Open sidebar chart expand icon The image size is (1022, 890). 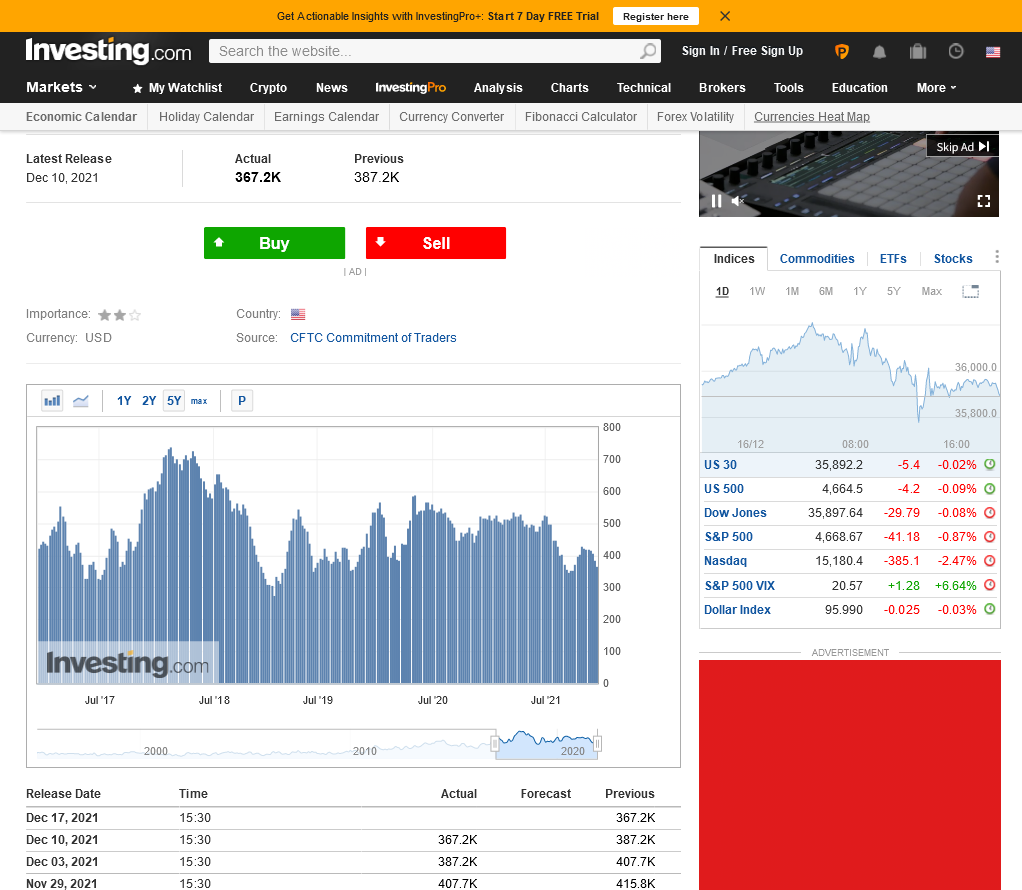pos(971,291)
